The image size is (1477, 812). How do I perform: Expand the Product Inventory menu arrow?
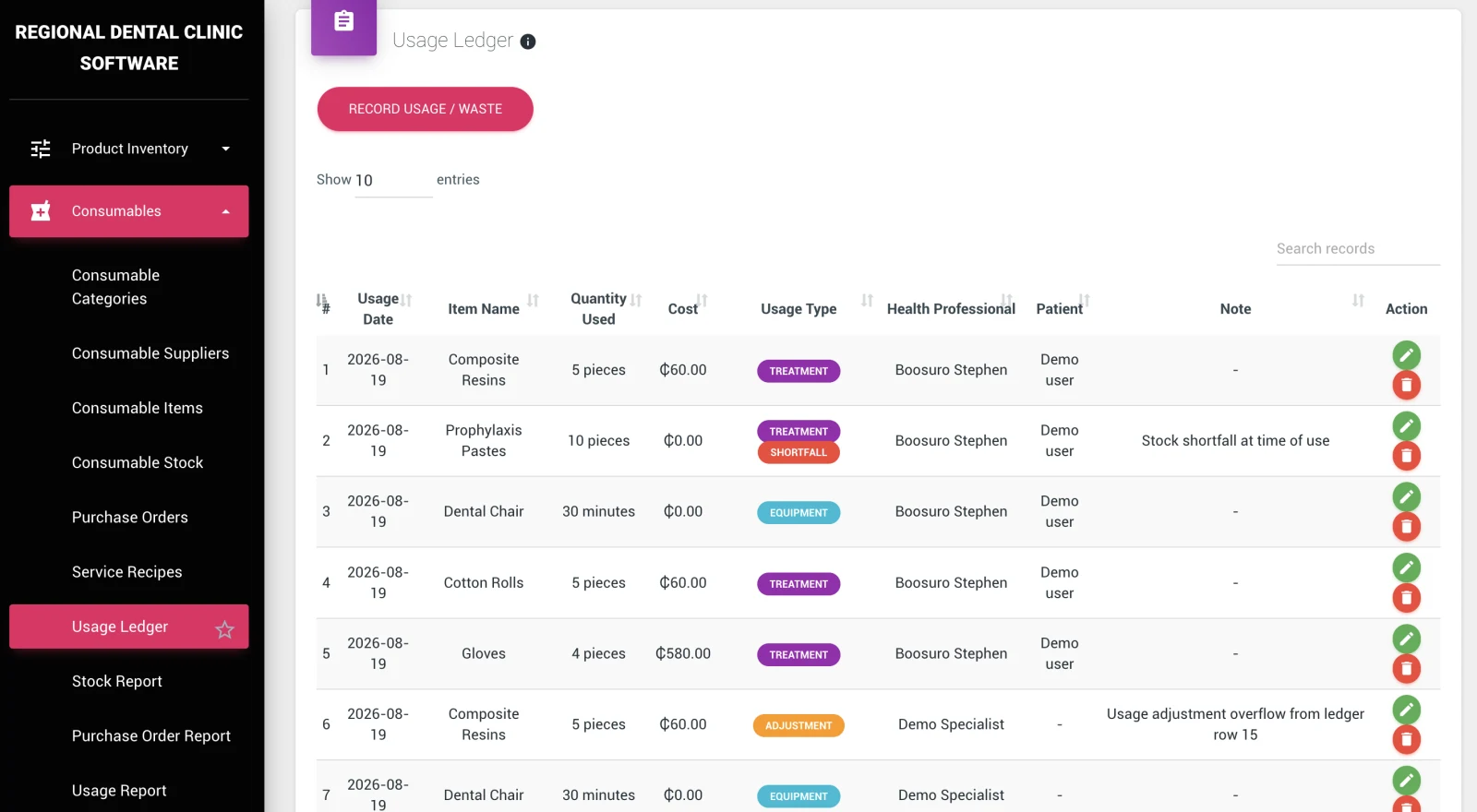coord(226,149)
